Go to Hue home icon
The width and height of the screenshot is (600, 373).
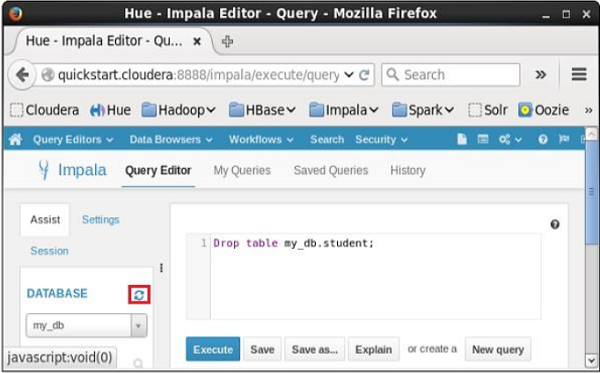(16, 140)
